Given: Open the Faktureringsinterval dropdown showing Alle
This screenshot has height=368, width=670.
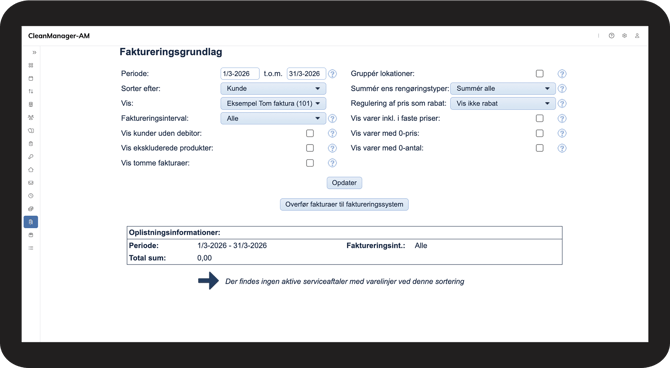Looking at the screenshot, I should coord(273,118).
